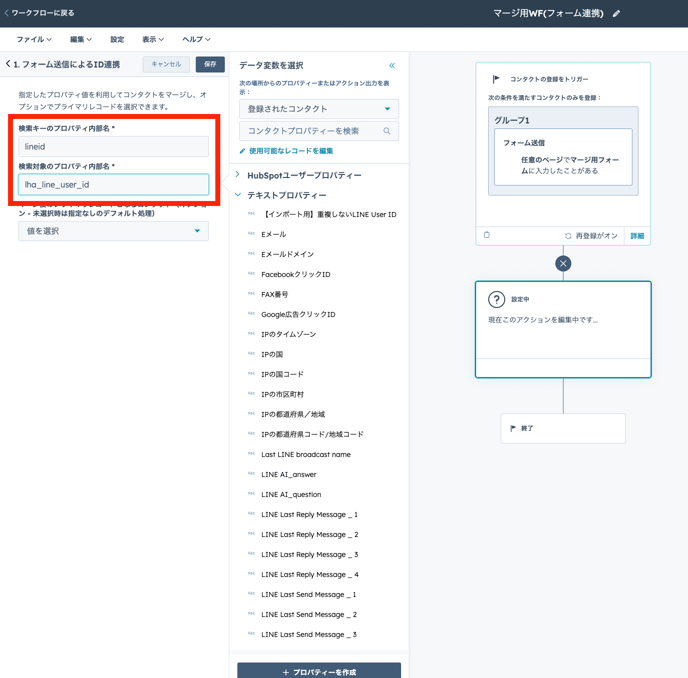Image resolution: width=688 pixels, height=678 pixels.
Task: Click the キャンセル button
Action: point(166,64)
